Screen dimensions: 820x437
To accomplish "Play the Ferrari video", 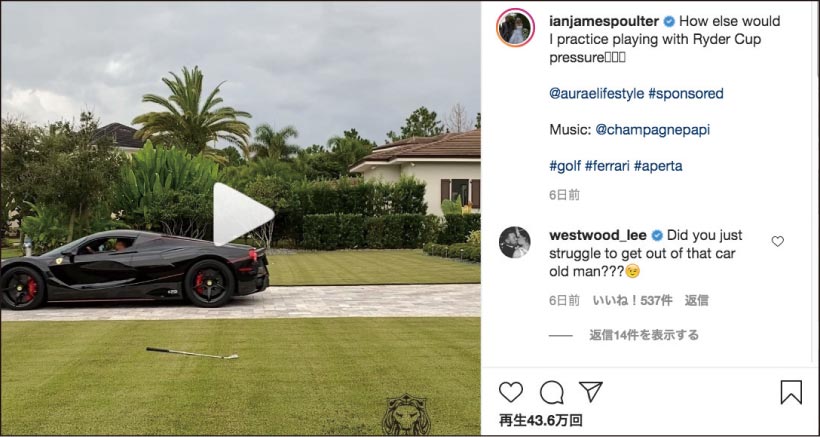I will [243, 214].
